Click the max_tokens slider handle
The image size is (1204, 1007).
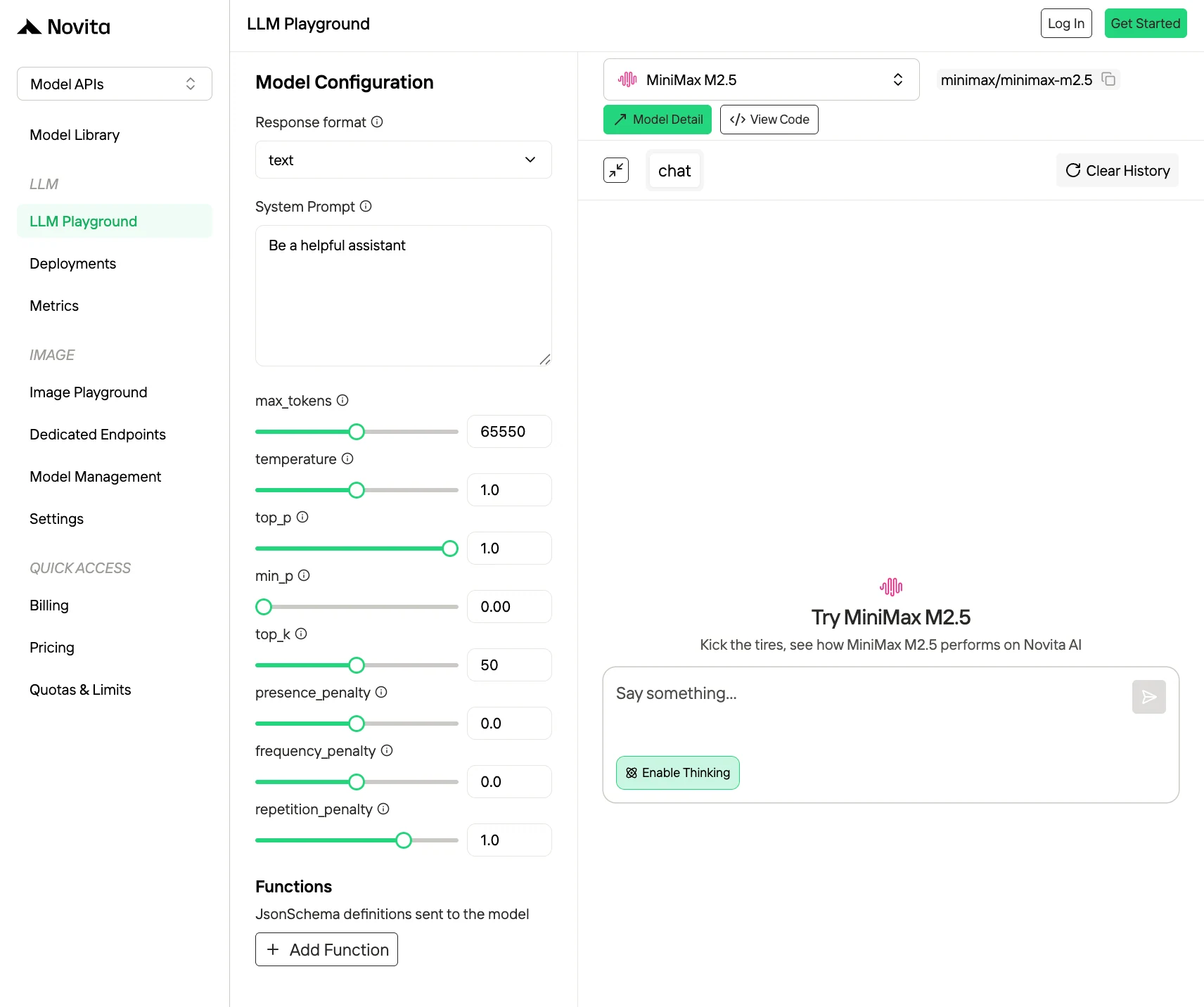[x=357, y=432]
